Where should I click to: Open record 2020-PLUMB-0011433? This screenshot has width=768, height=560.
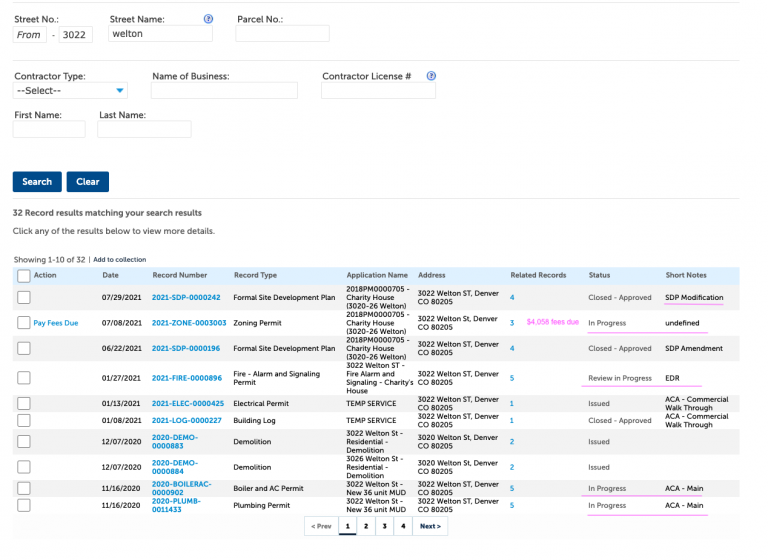pos(176,505)
